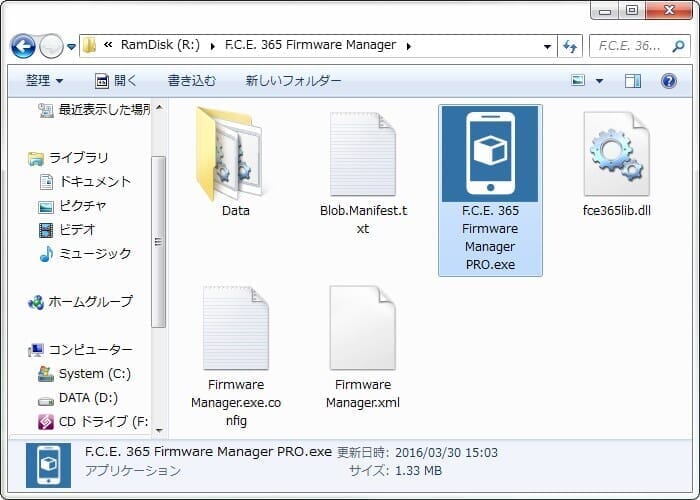Click the 書き込む toolbar button
This screenshot has width=700, height=500.
tap(192, 81)
